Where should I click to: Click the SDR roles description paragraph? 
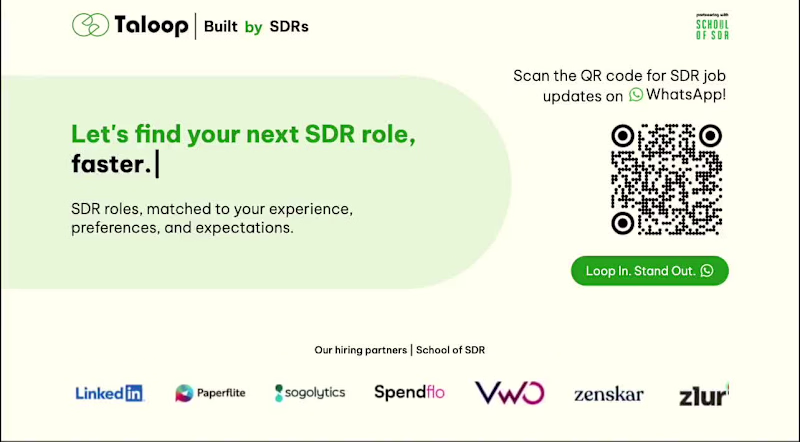[212, 219]
